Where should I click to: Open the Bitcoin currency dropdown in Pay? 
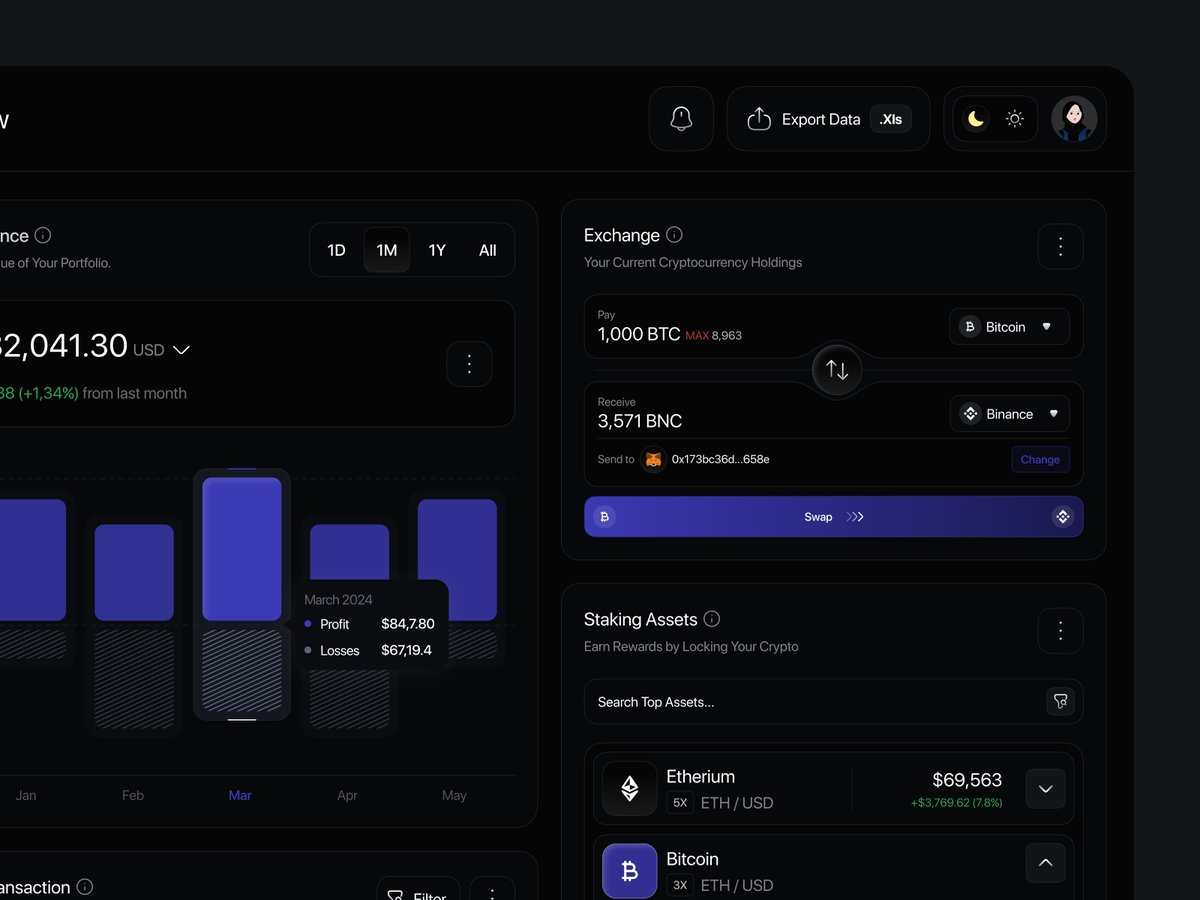1009,326
